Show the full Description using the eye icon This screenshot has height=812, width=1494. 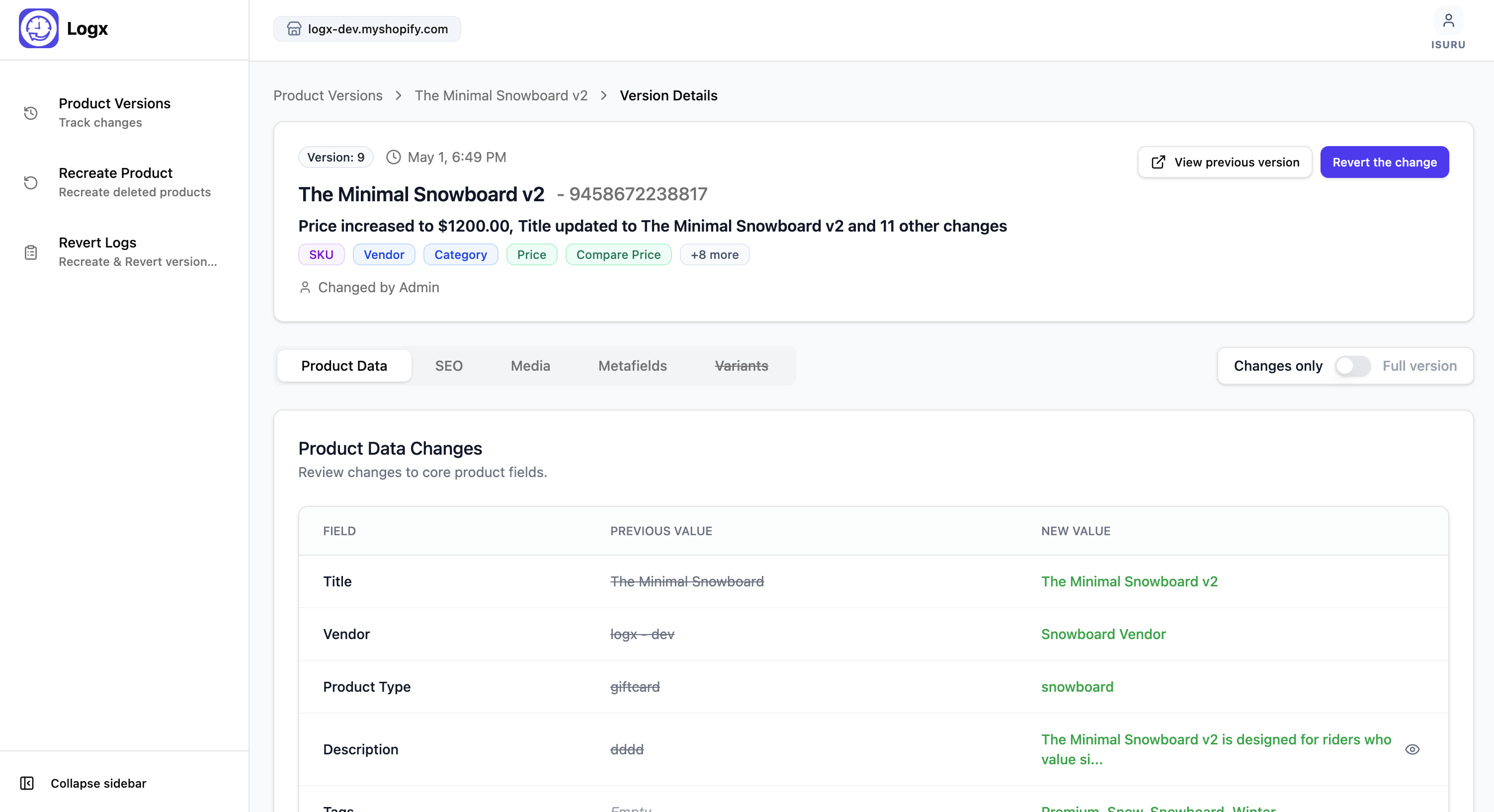tap(1412, 749)
